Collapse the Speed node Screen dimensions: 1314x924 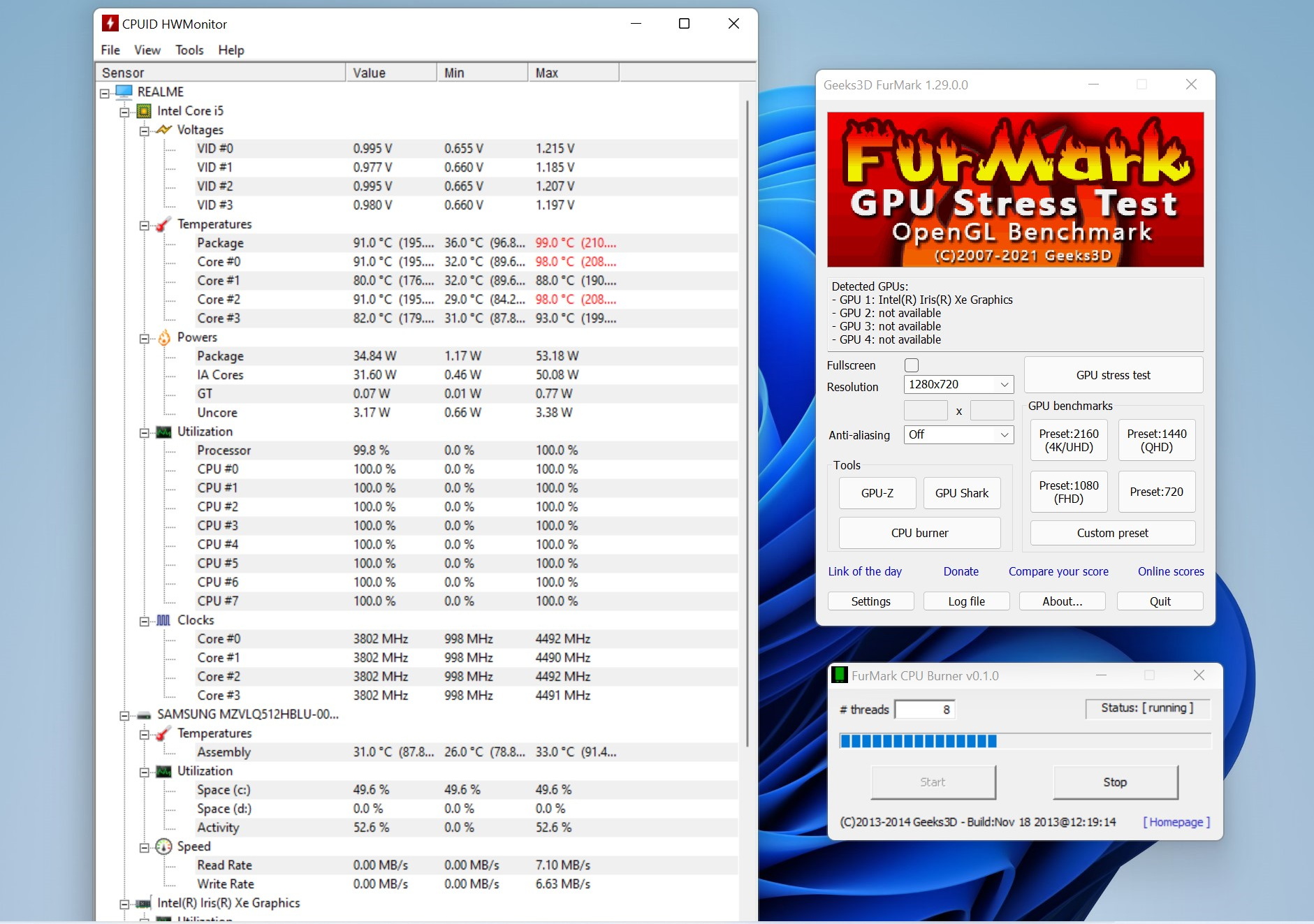coord(144,847)
